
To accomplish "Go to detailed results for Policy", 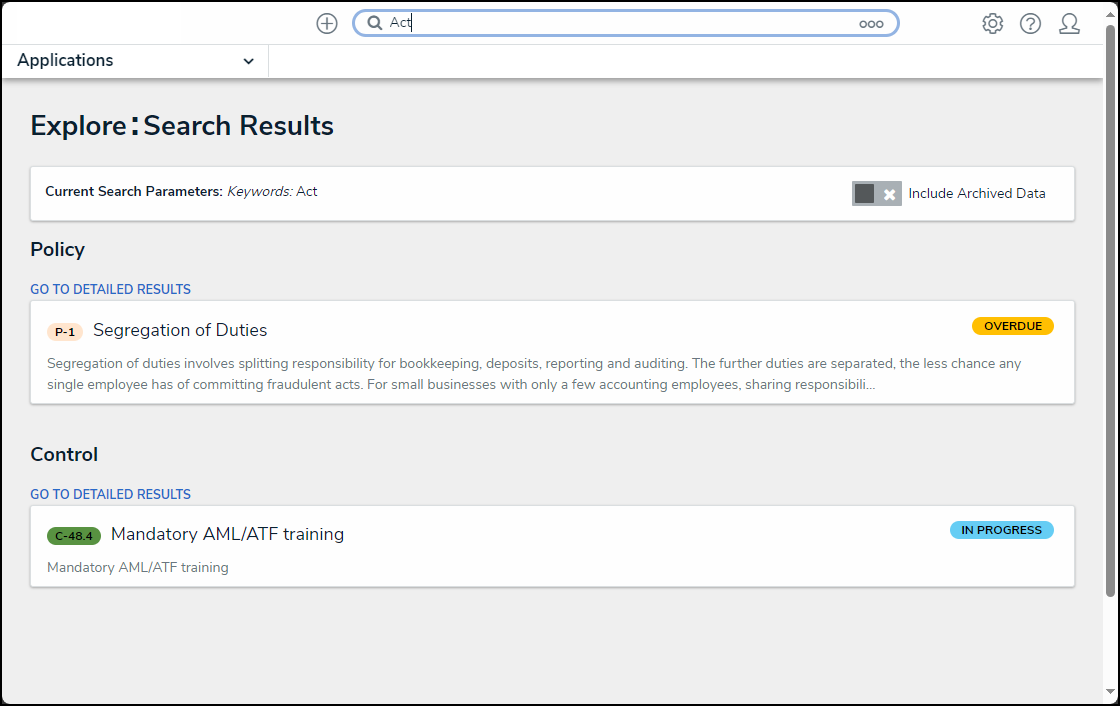I will point(110,289).
